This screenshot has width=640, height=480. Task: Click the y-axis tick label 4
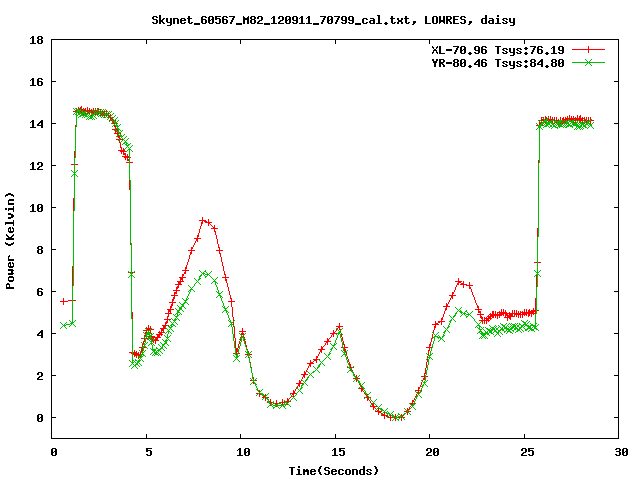point(40,334)
